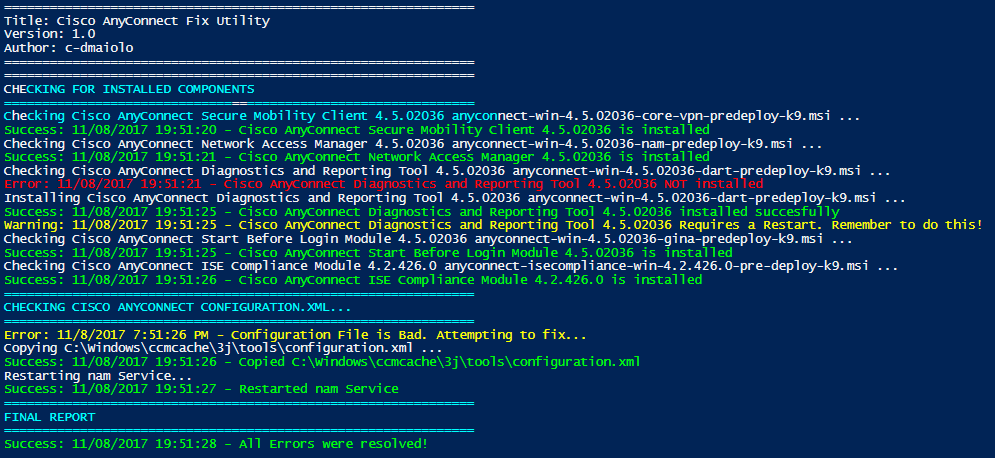Click the yellow 'Requires a Restart' warning line
Viewport: 995px width, 458px height.
[493, 225]
